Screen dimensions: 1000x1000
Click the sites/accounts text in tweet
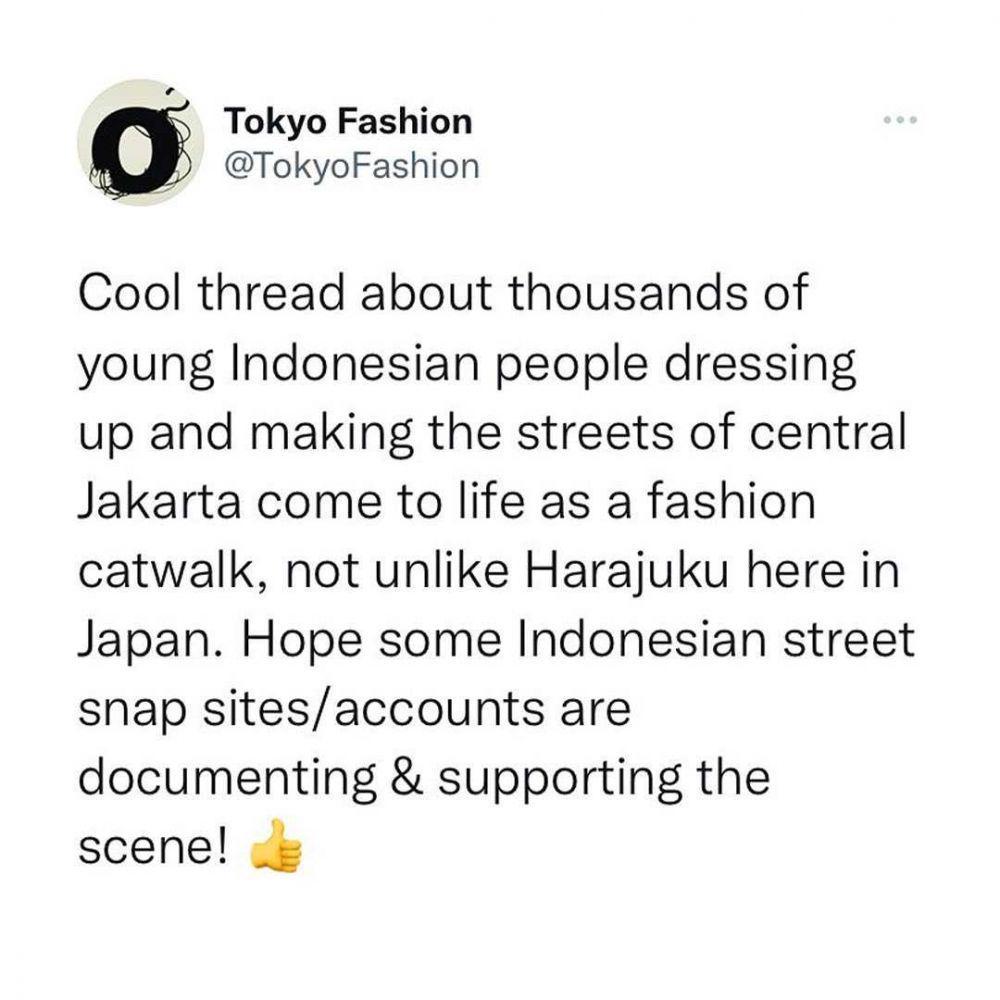point(417,710)
